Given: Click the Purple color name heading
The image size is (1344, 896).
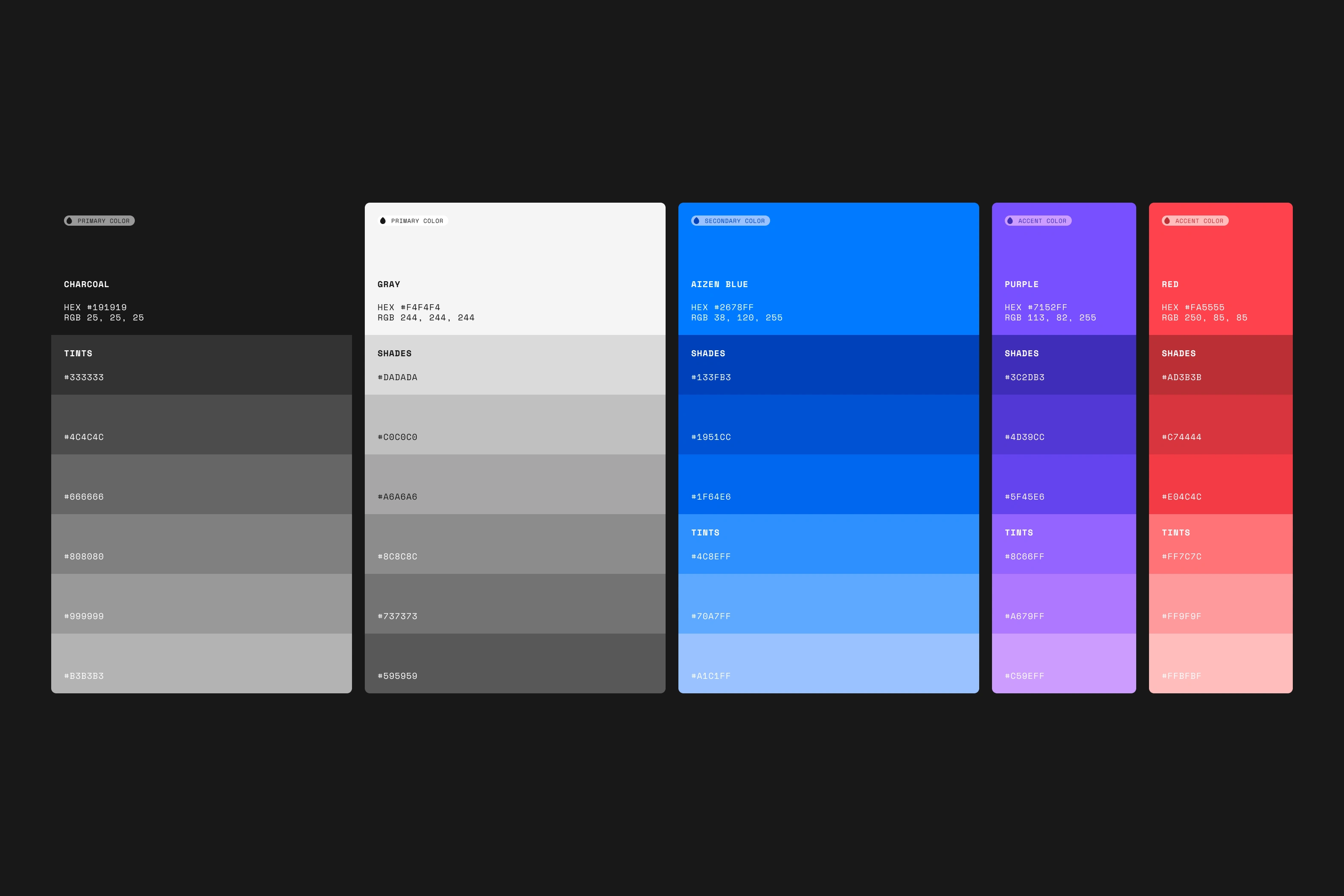Looking at the screenshot, I should click(1022, 285).
